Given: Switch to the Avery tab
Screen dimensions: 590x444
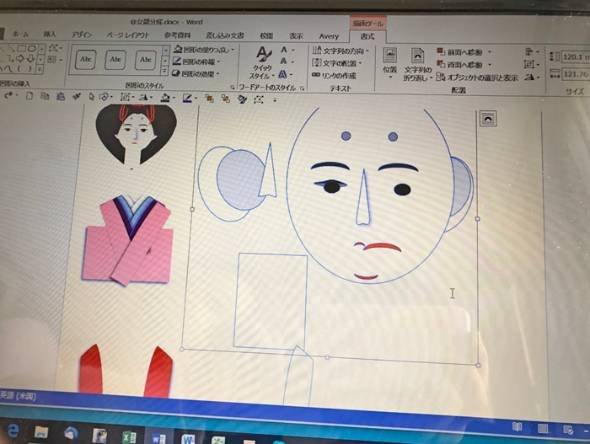Looking at the screenshot, I should [329, 36].
